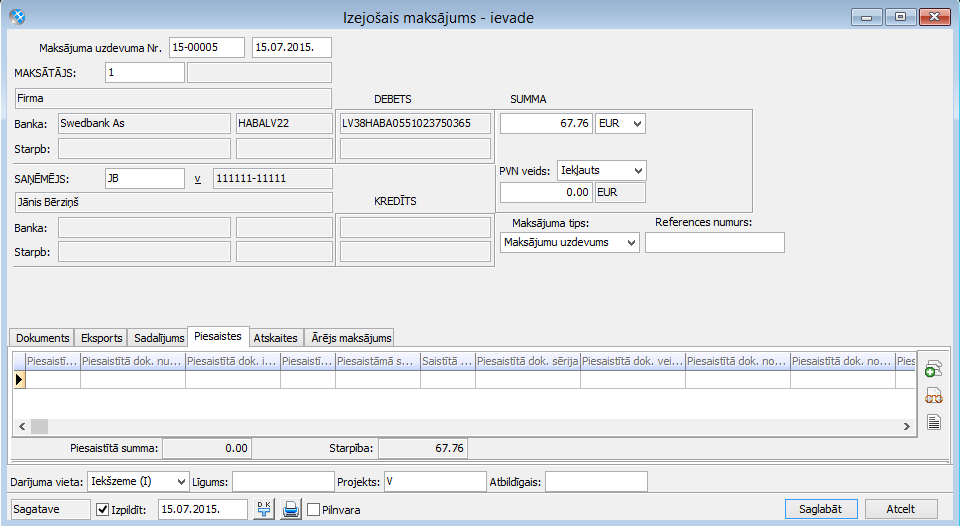Click the Piesaistītā dok. nu... column header
Viewport: 960px width, 526px height.
click(x=133, y=361)
